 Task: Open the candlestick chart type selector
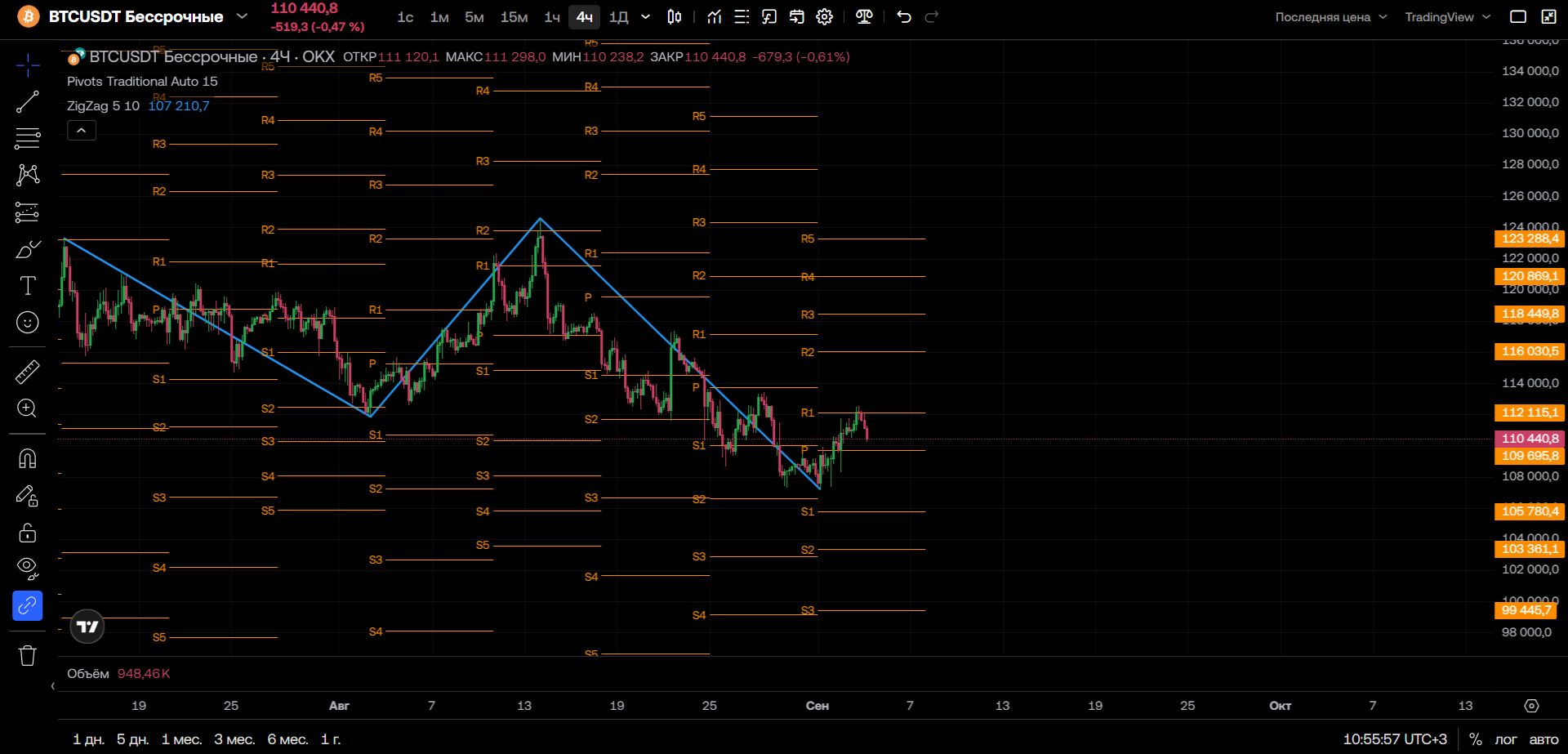pyautogui.click(x=675, y=16)
